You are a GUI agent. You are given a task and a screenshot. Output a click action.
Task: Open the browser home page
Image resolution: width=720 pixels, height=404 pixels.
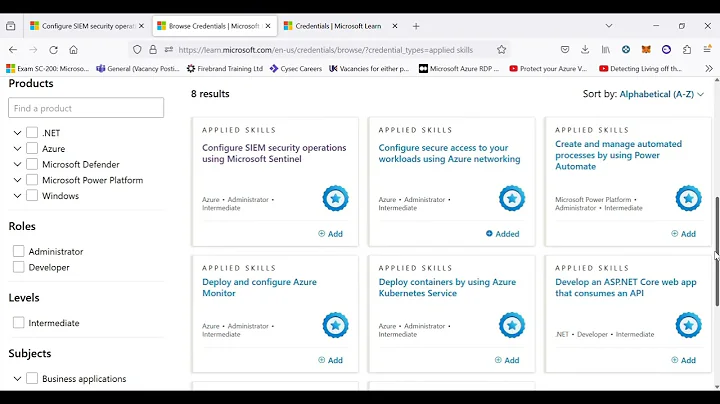coord(73,50)
